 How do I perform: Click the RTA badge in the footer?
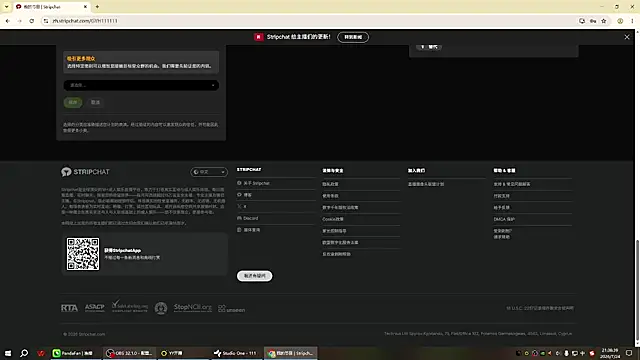pos(69,308)
